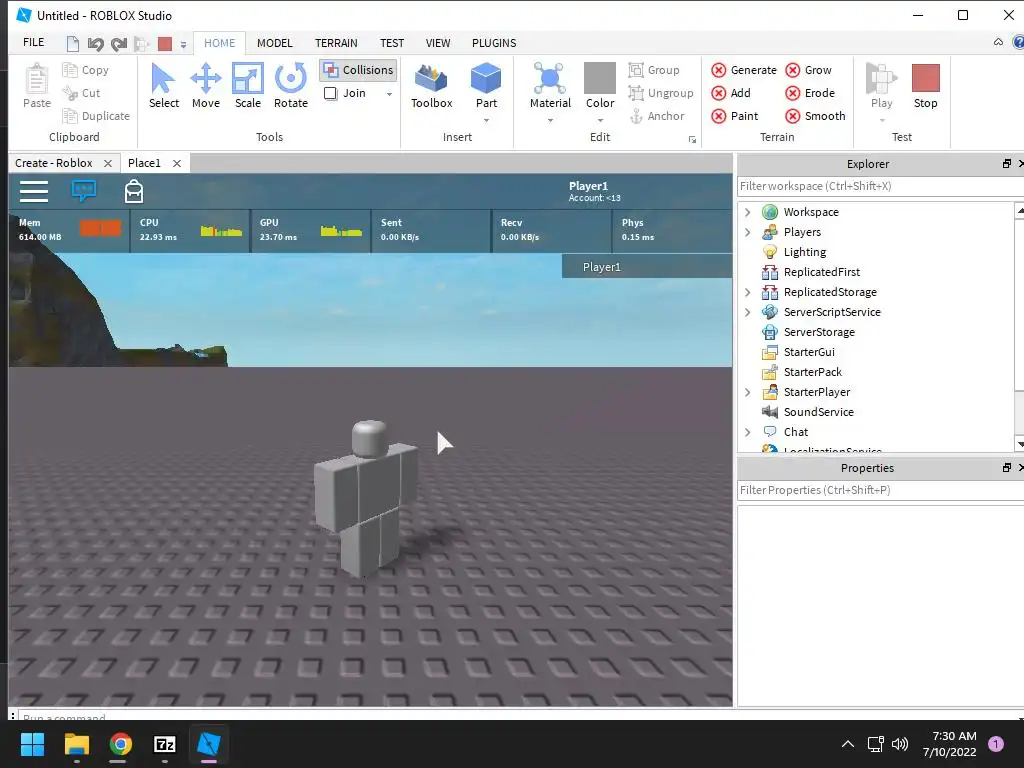Select SoundService in Explorer

tap(818, 412)
